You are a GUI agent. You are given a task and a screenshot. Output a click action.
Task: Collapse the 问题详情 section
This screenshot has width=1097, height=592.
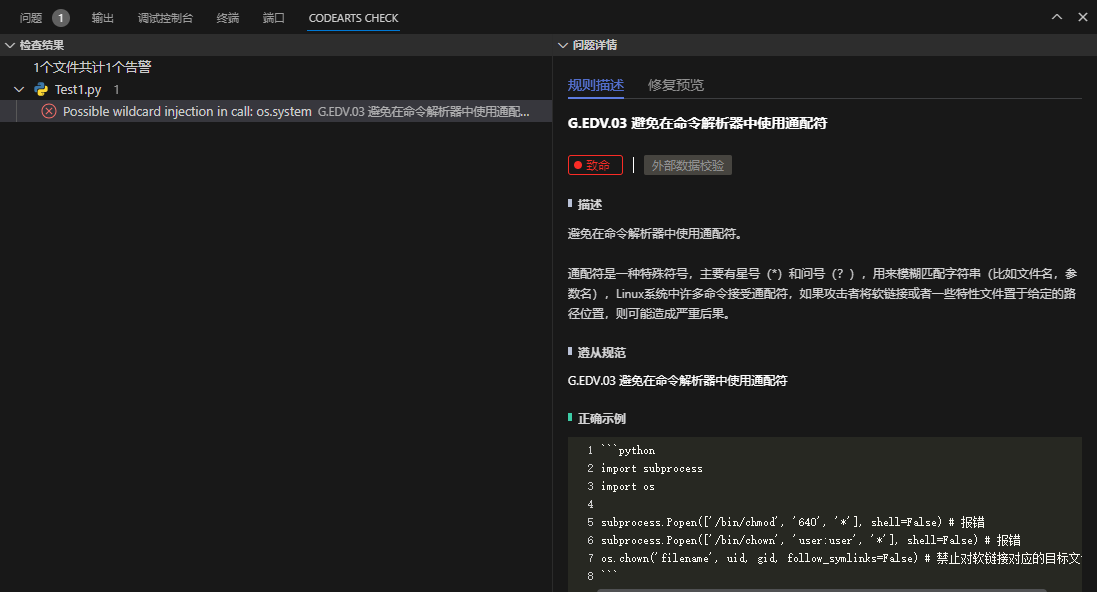pos(562,45)
